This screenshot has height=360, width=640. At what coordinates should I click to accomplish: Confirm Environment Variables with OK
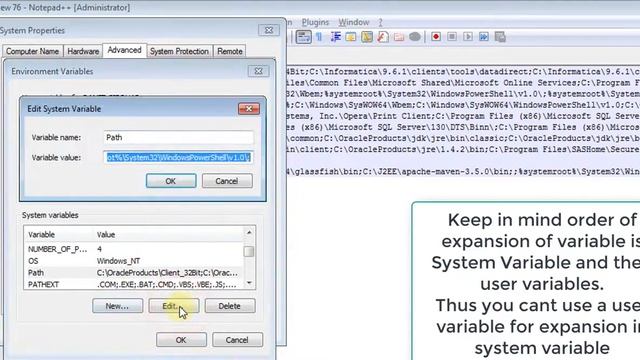coord(181,340)
